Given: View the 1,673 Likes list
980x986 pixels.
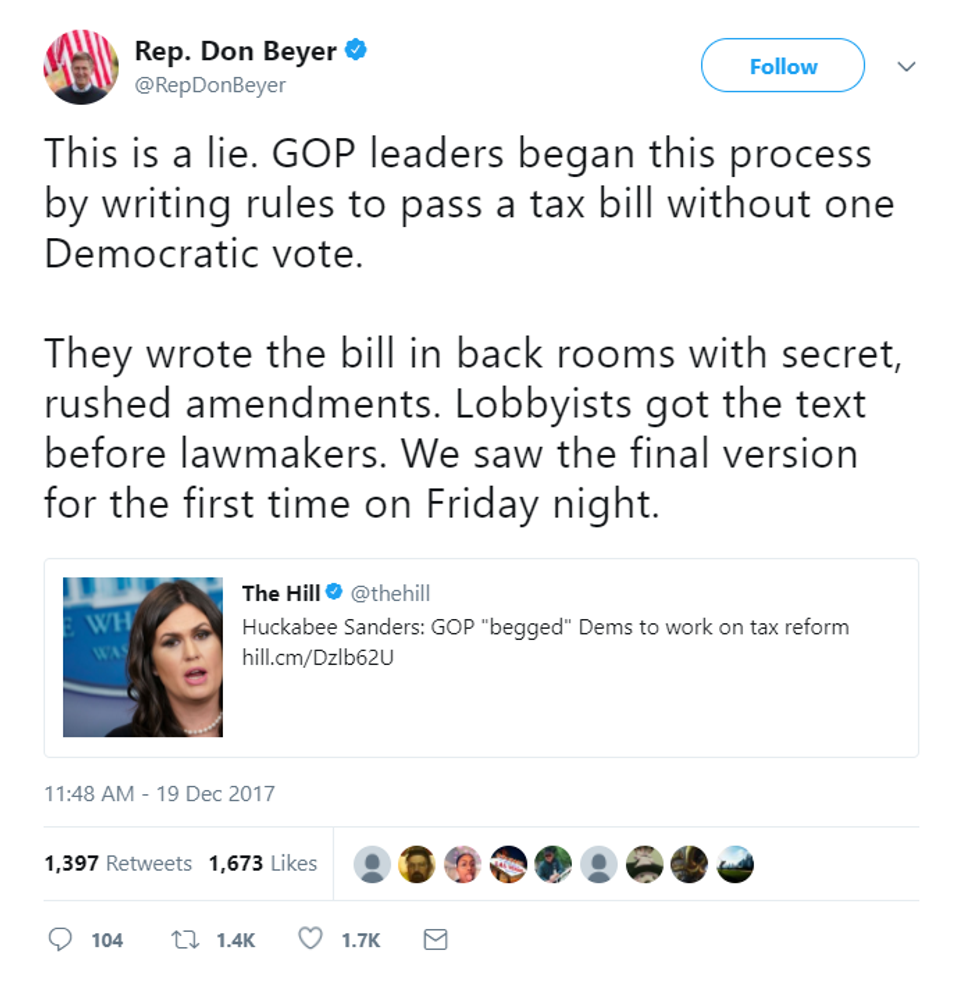Looking at the screenshot, I should [263, 863].
